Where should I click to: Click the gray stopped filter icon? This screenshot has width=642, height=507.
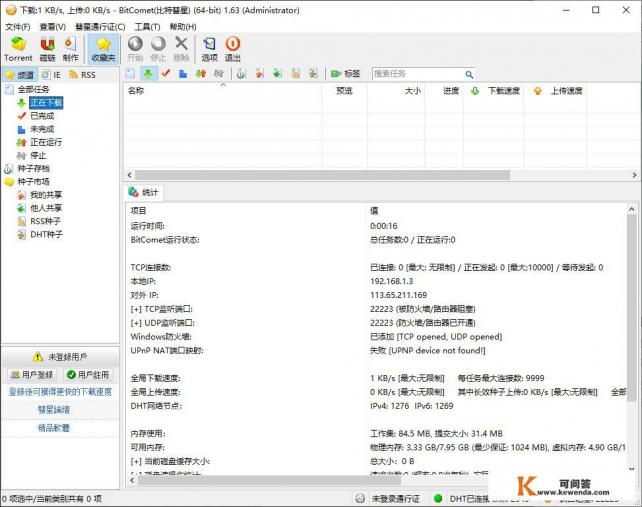point(219,74)
